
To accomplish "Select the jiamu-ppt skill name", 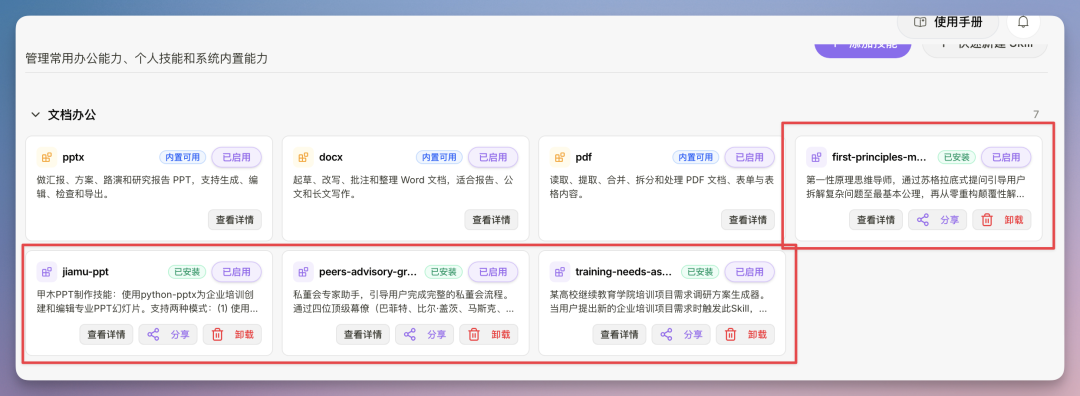I will [85, 272].
